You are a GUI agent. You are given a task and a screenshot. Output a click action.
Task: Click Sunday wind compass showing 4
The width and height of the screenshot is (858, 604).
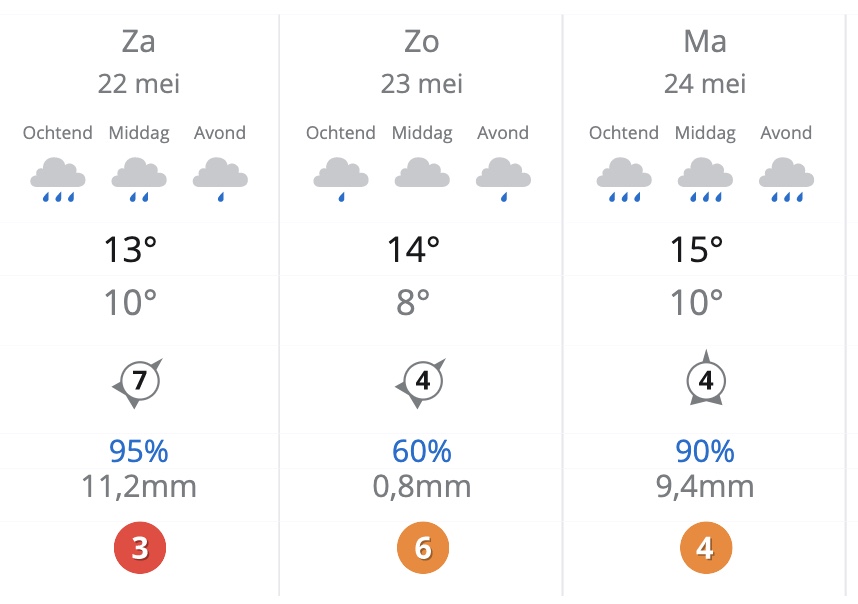click(421, 382)
